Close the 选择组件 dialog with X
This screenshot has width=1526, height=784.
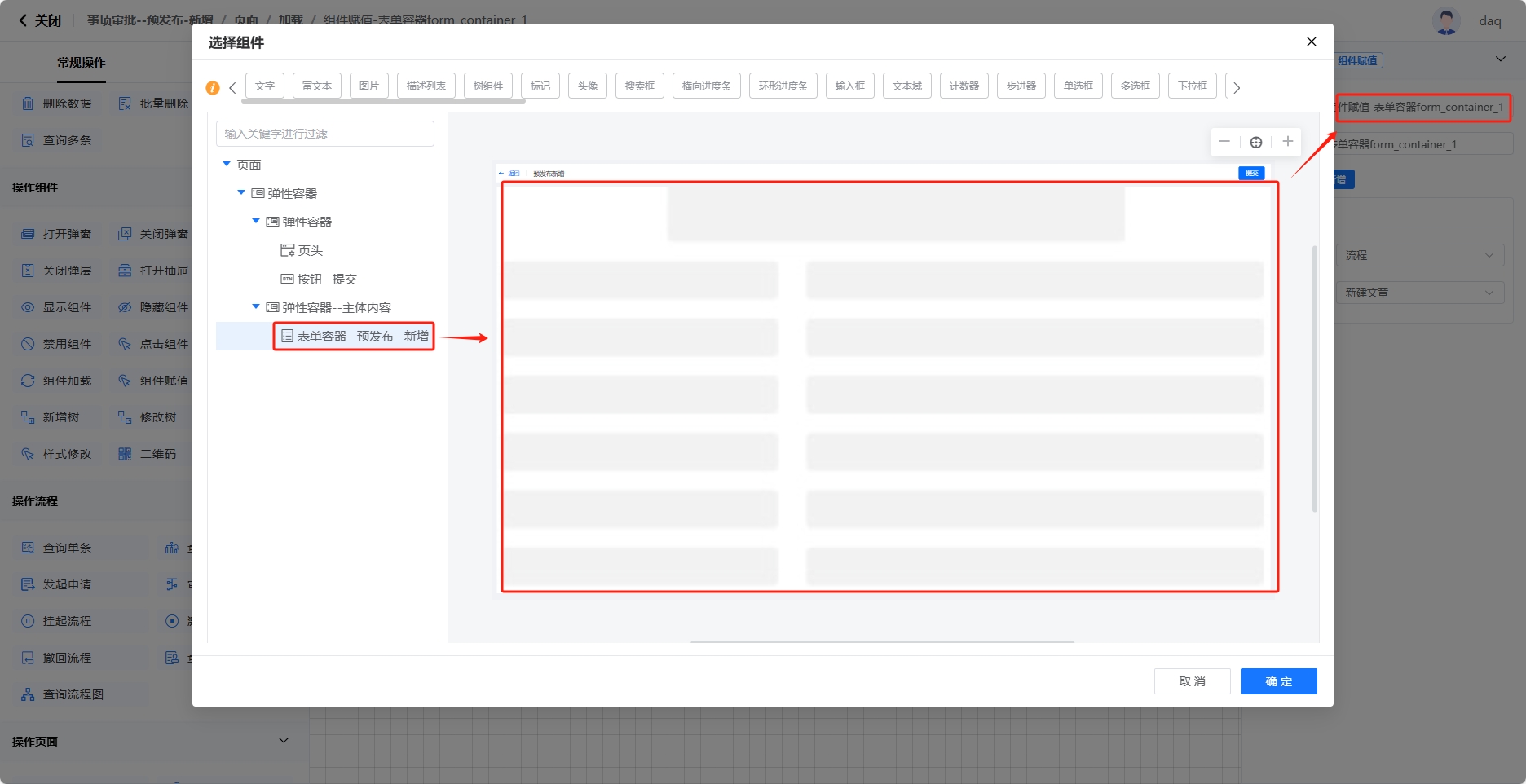coord(1311,42)
